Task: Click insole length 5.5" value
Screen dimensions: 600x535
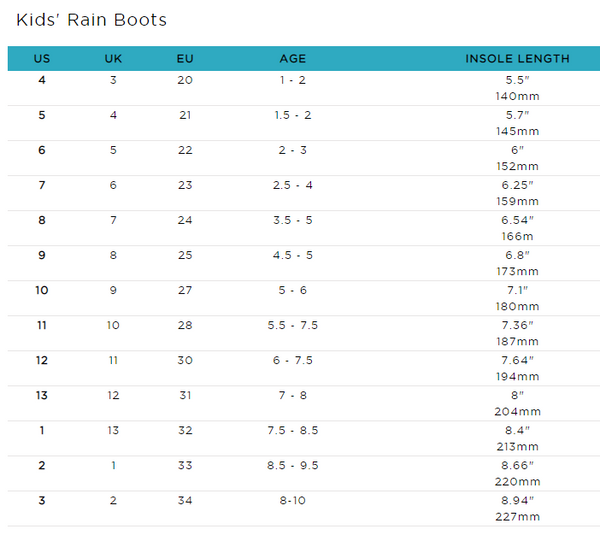Action: pyautogui.click(x=517, y=80)
